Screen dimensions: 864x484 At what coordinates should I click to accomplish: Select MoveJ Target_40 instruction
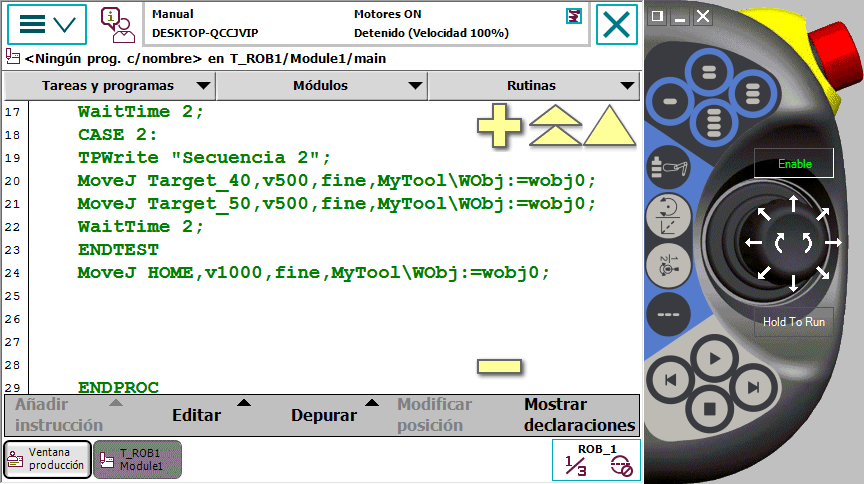coord(337,181)
